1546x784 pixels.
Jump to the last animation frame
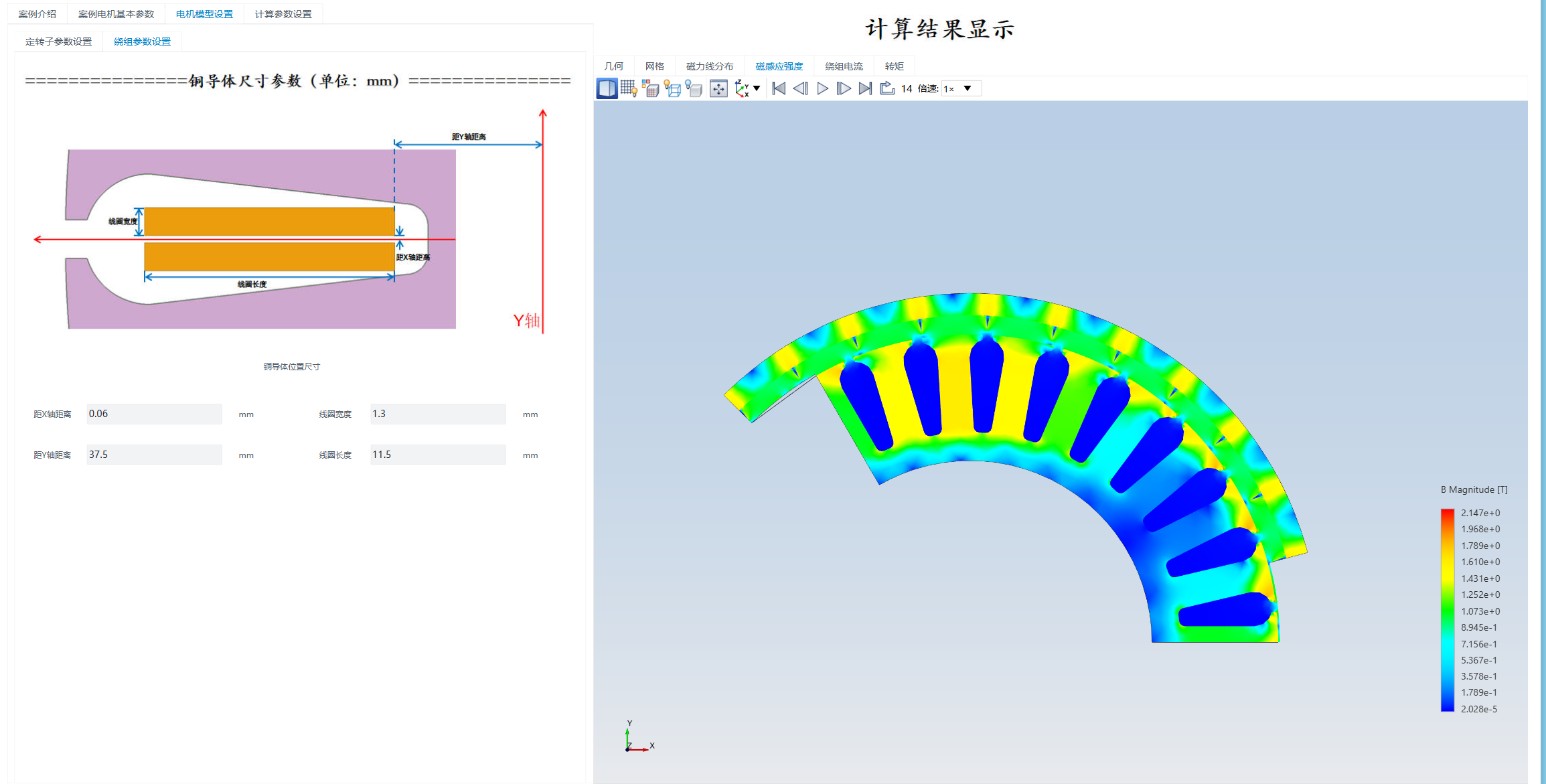(865, 88)
